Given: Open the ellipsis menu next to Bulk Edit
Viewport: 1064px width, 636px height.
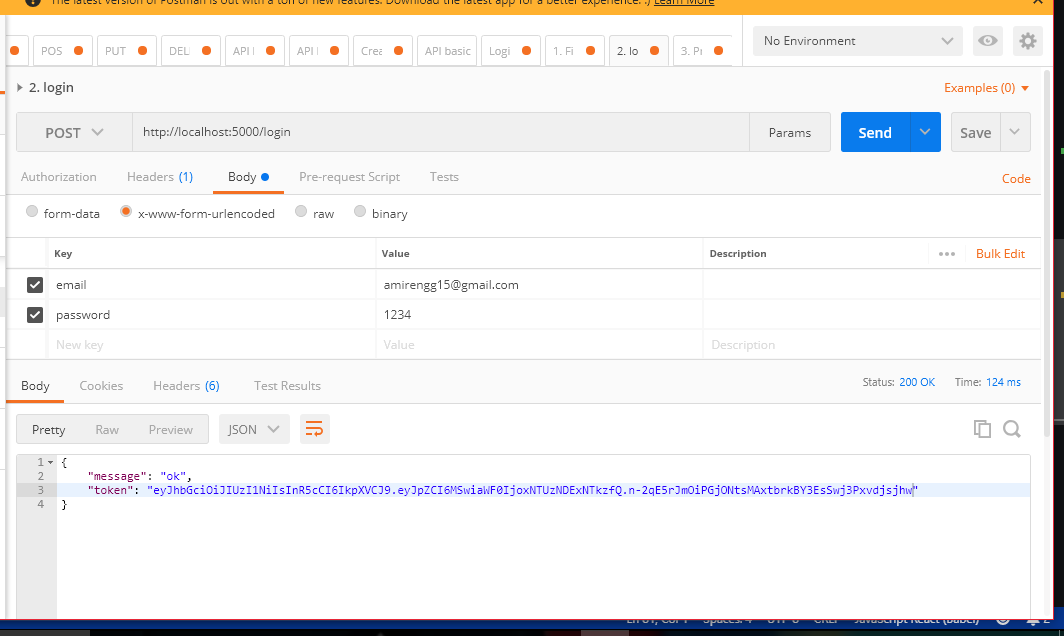Looking at the screenshot, I should (x=946, y=253).
